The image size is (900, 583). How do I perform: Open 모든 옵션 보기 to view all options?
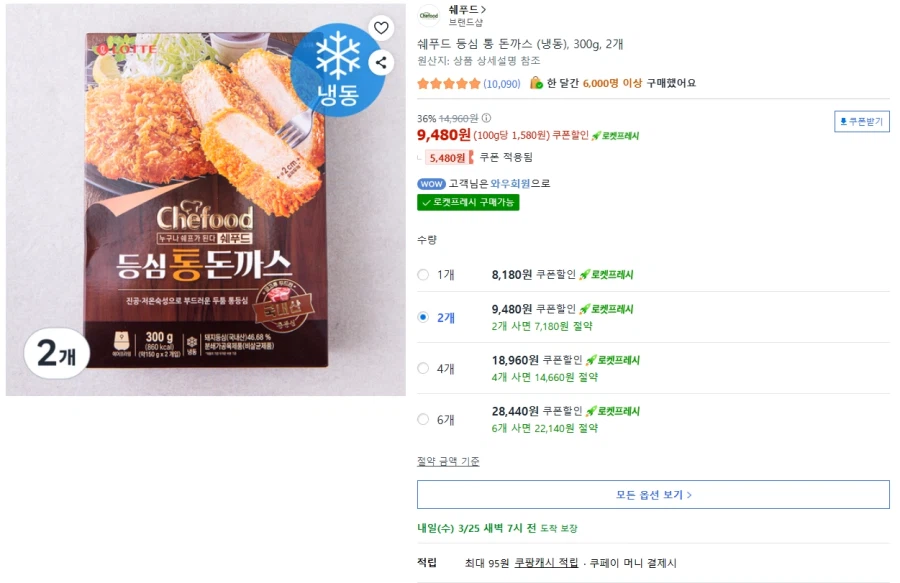657,493
